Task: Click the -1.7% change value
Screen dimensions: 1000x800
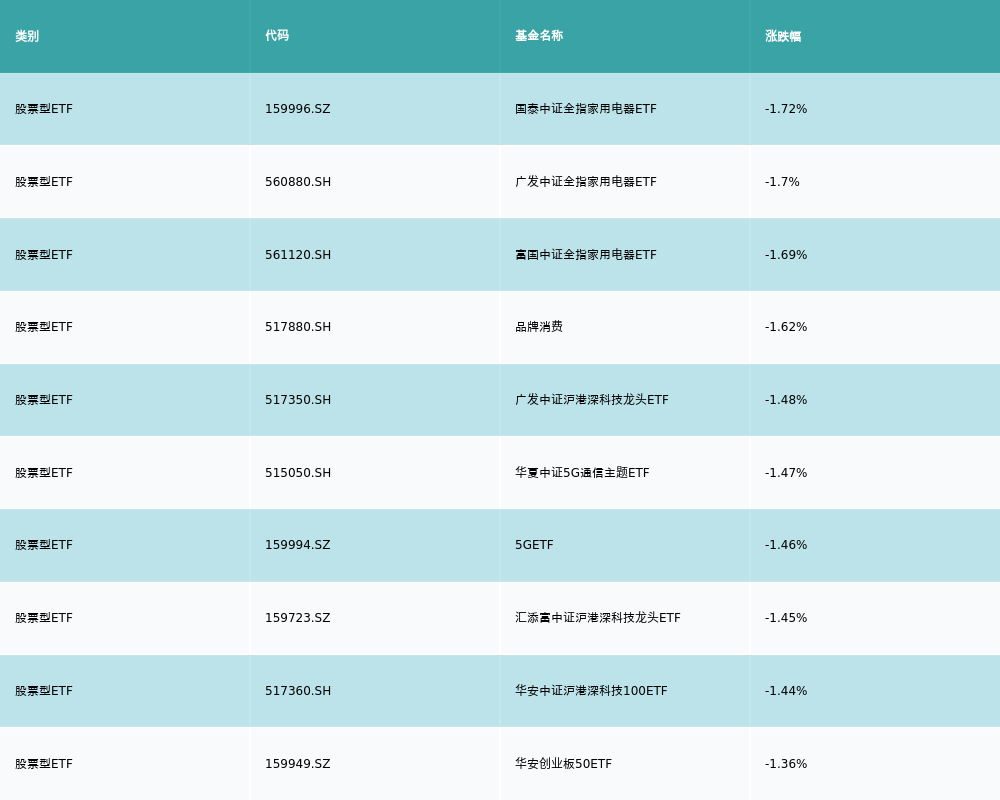Action: [x=782, y=182]
